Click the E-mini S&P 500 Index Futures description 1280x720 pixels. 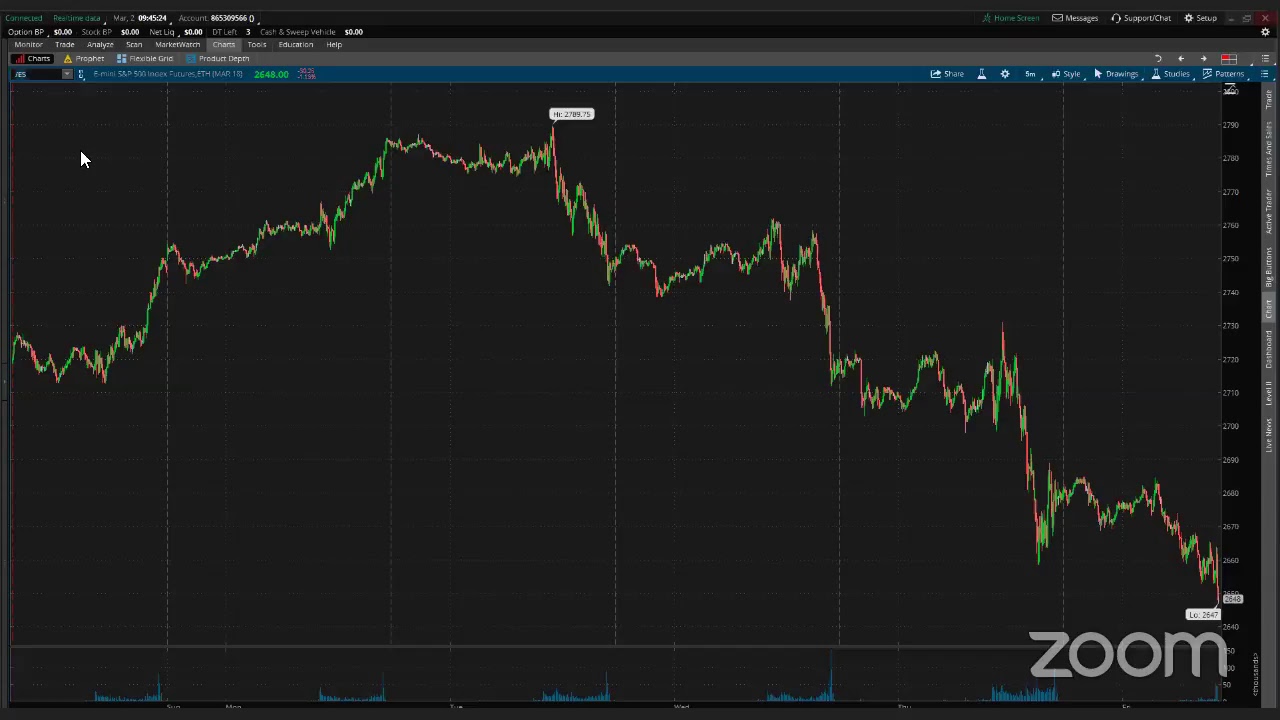(x=168, y=74)
